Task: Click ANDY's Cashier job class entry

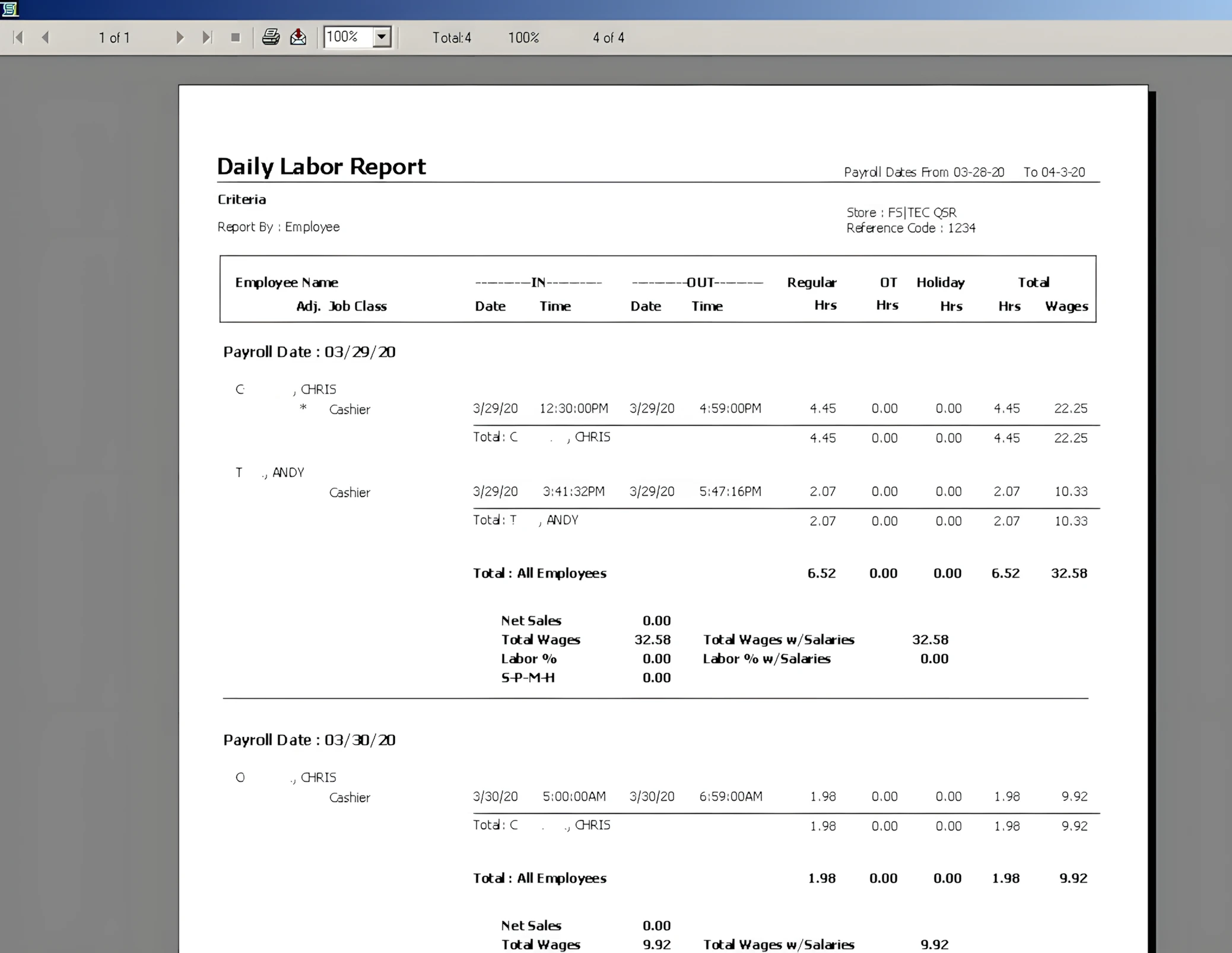Action: pos(350,493)
